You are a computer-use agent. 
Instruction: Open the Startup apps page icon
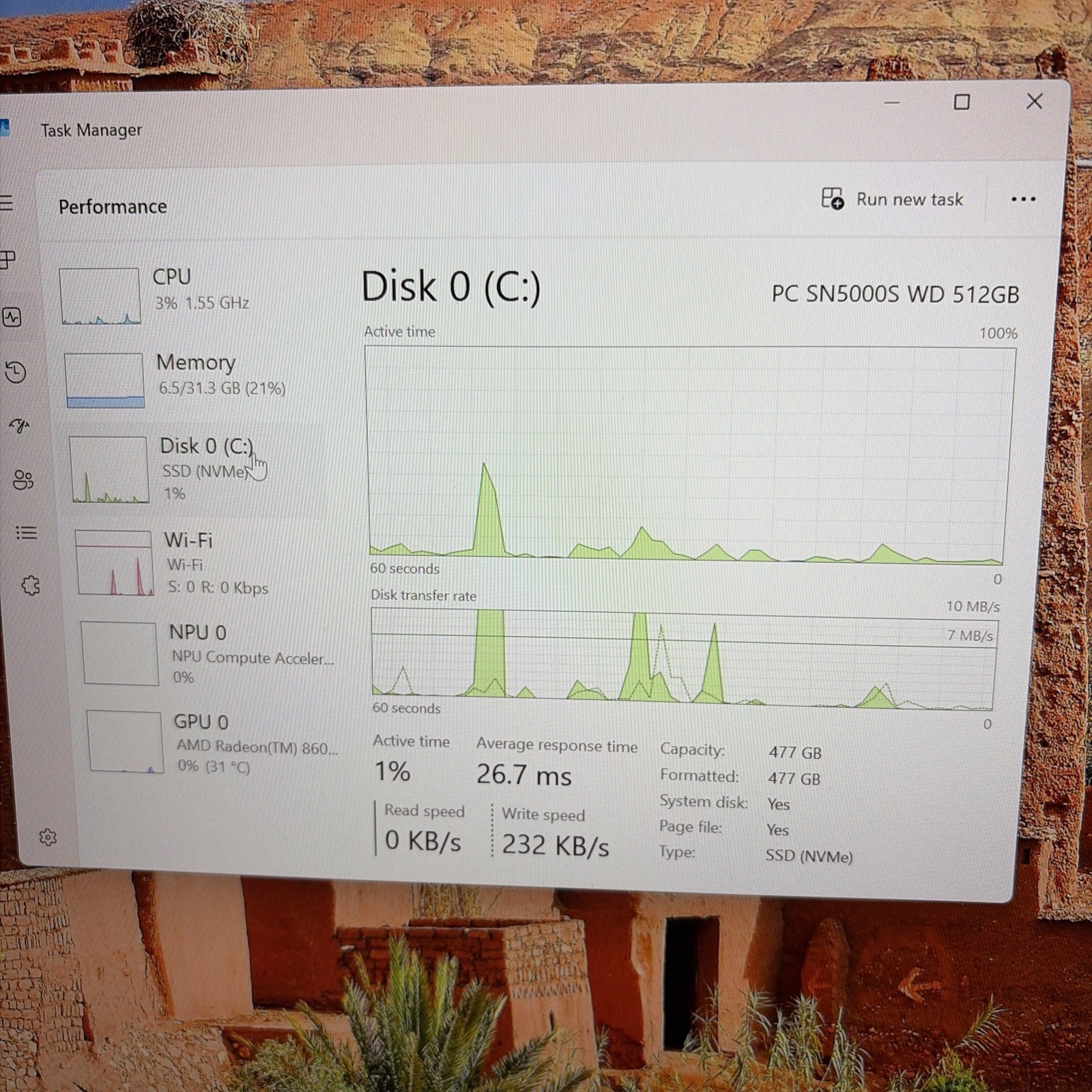(20, 426)
